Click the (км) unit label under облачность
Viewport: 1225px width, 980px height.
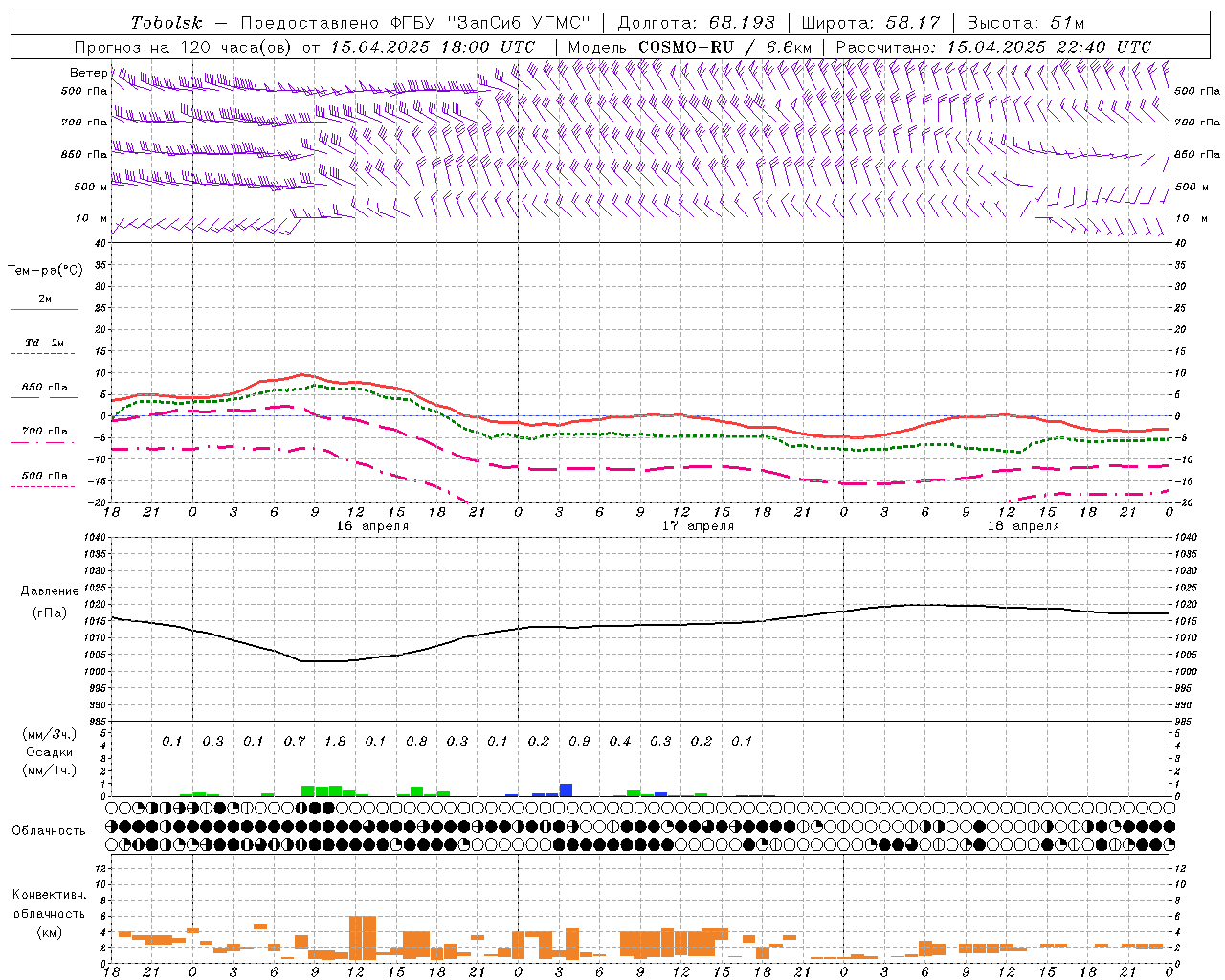(x=50, y=932)
